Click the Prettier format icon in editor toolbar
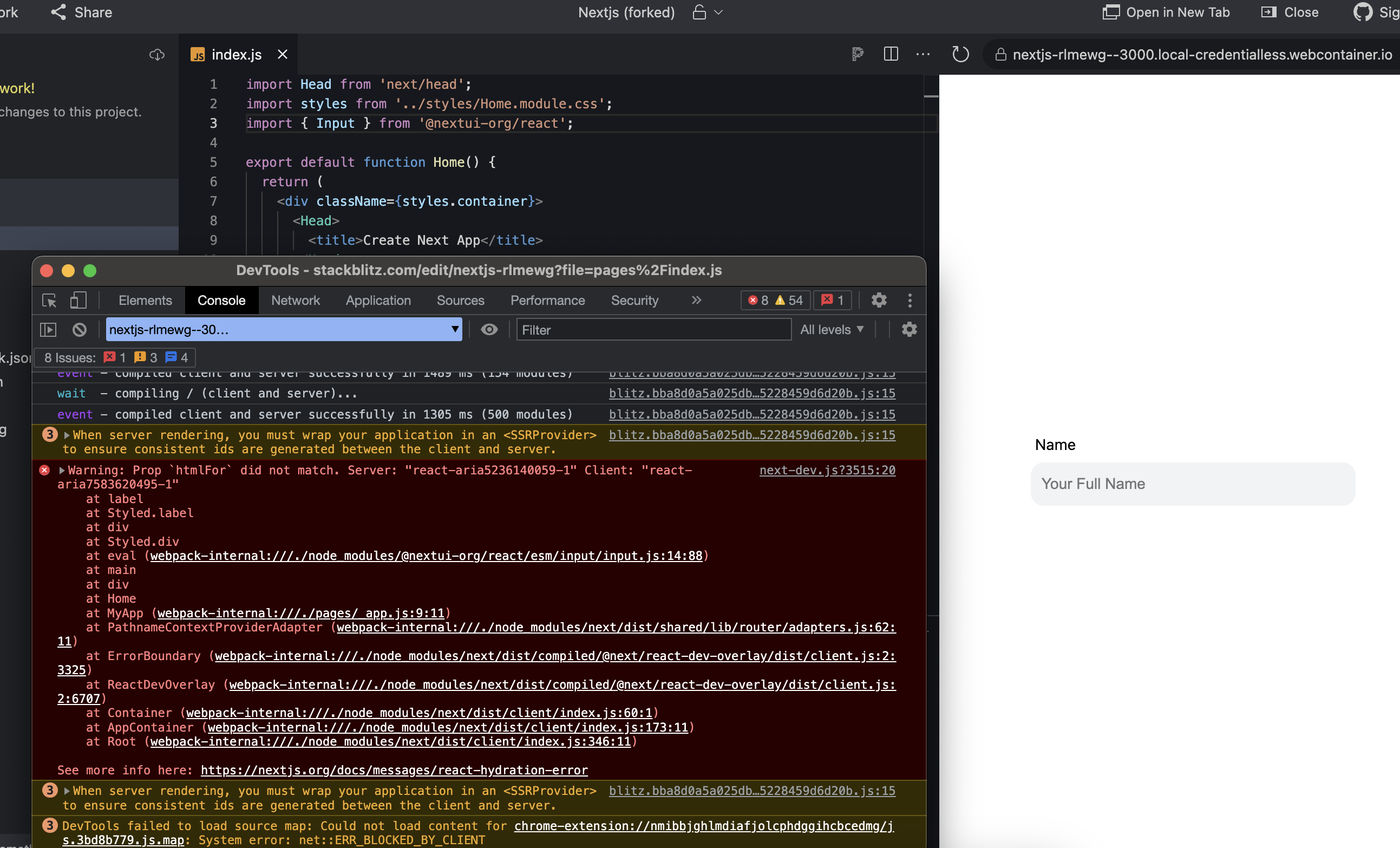Screen dimensions: 1400x848 (858, 55)
